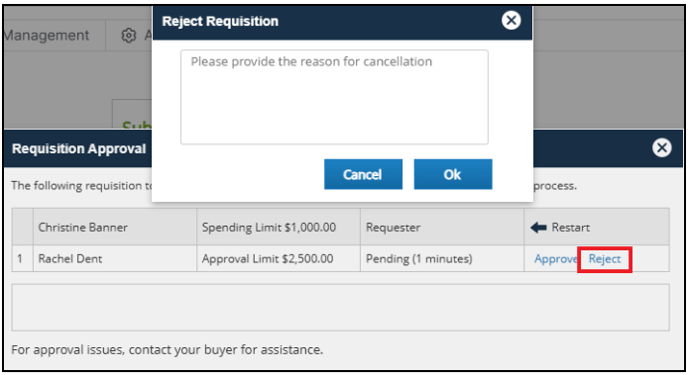Click the Cancel button
The height and width of the screenshot is (375, 688).
[x=363, y=174]
